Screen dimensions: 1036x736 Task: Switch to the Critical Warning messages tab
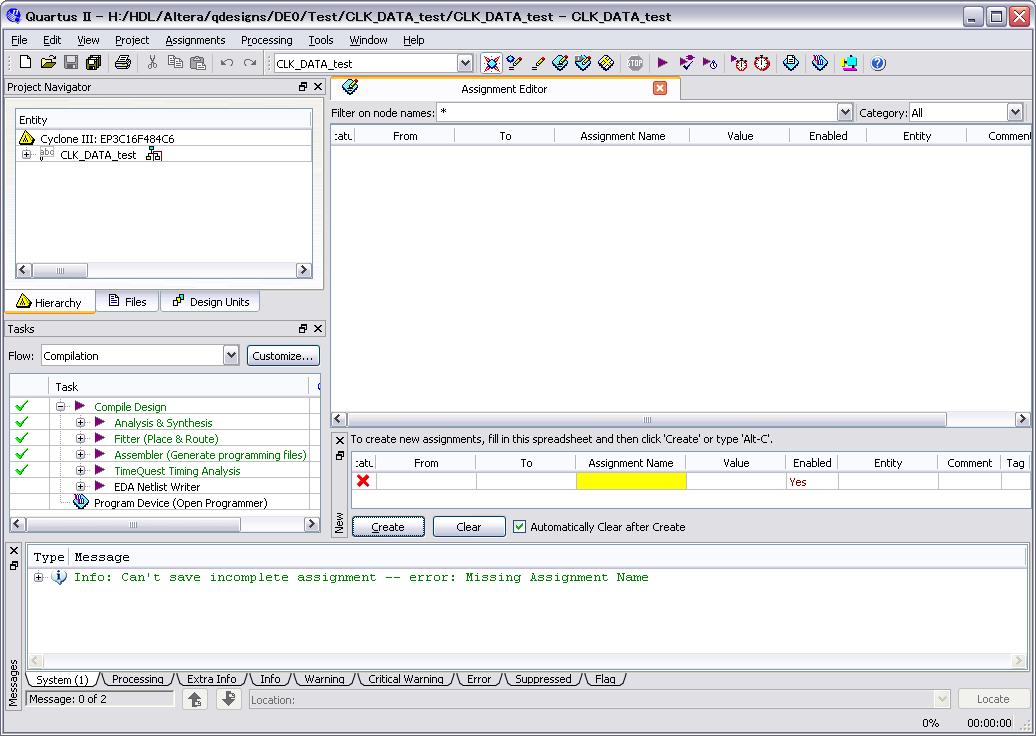[405, 679]
